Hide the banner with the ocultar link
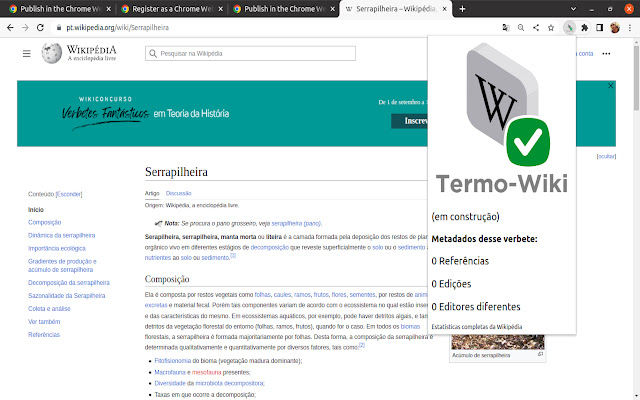 point(606,156)
